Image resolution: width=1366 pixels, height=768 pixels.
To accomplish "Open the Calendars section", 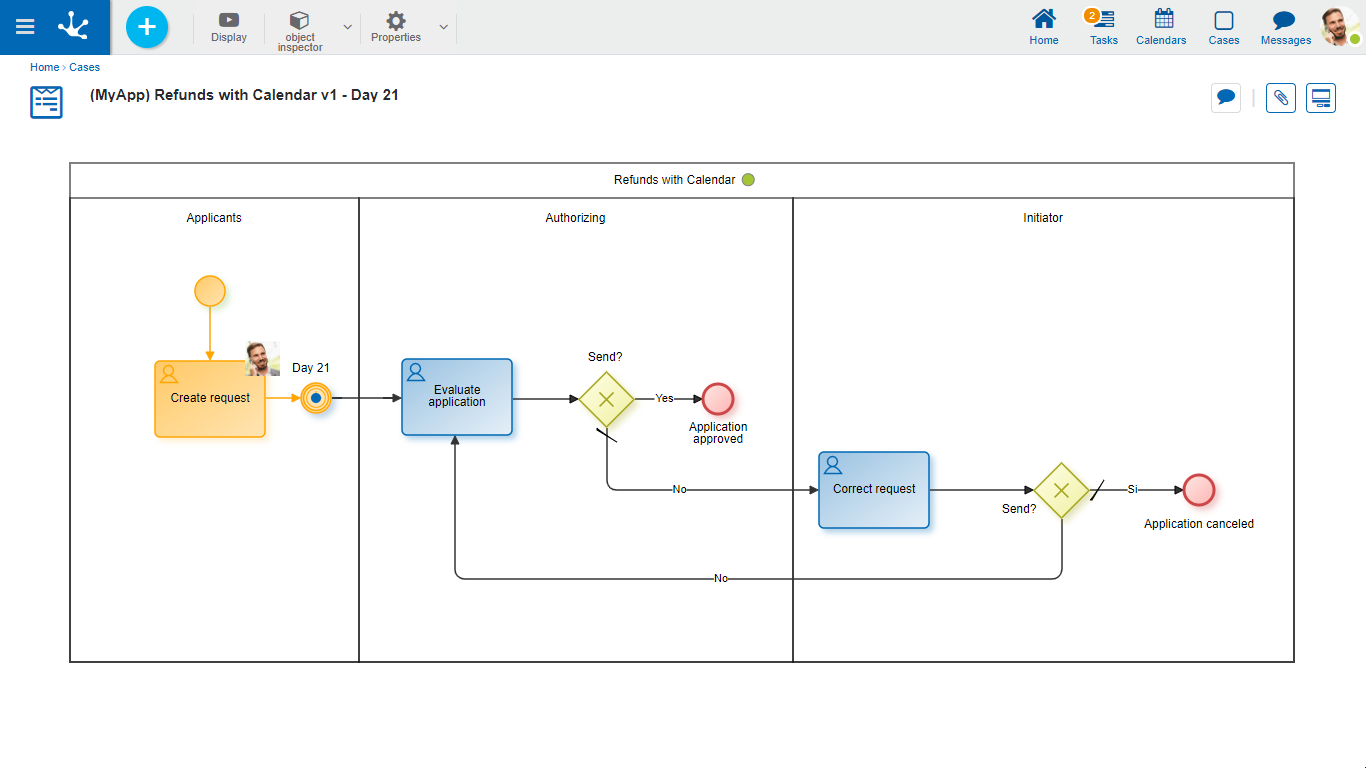I will (1161, 27).
